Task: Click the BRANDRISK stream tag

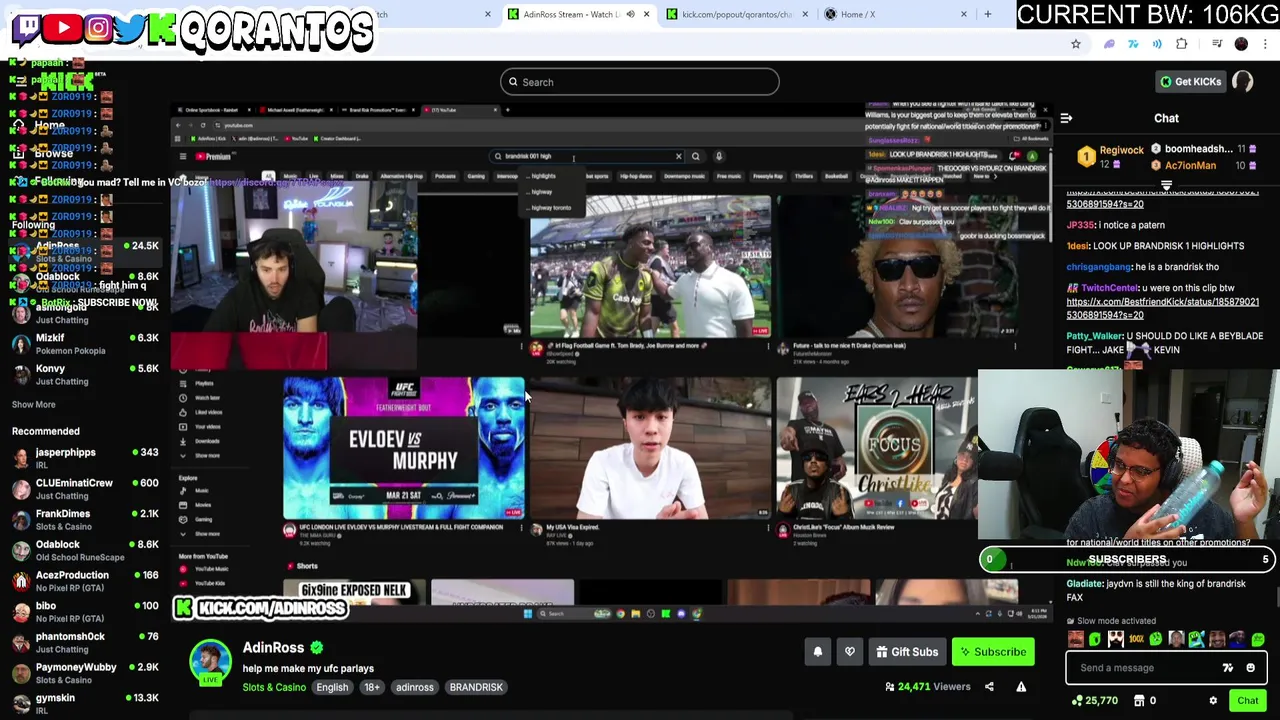Action: (476, 687)
